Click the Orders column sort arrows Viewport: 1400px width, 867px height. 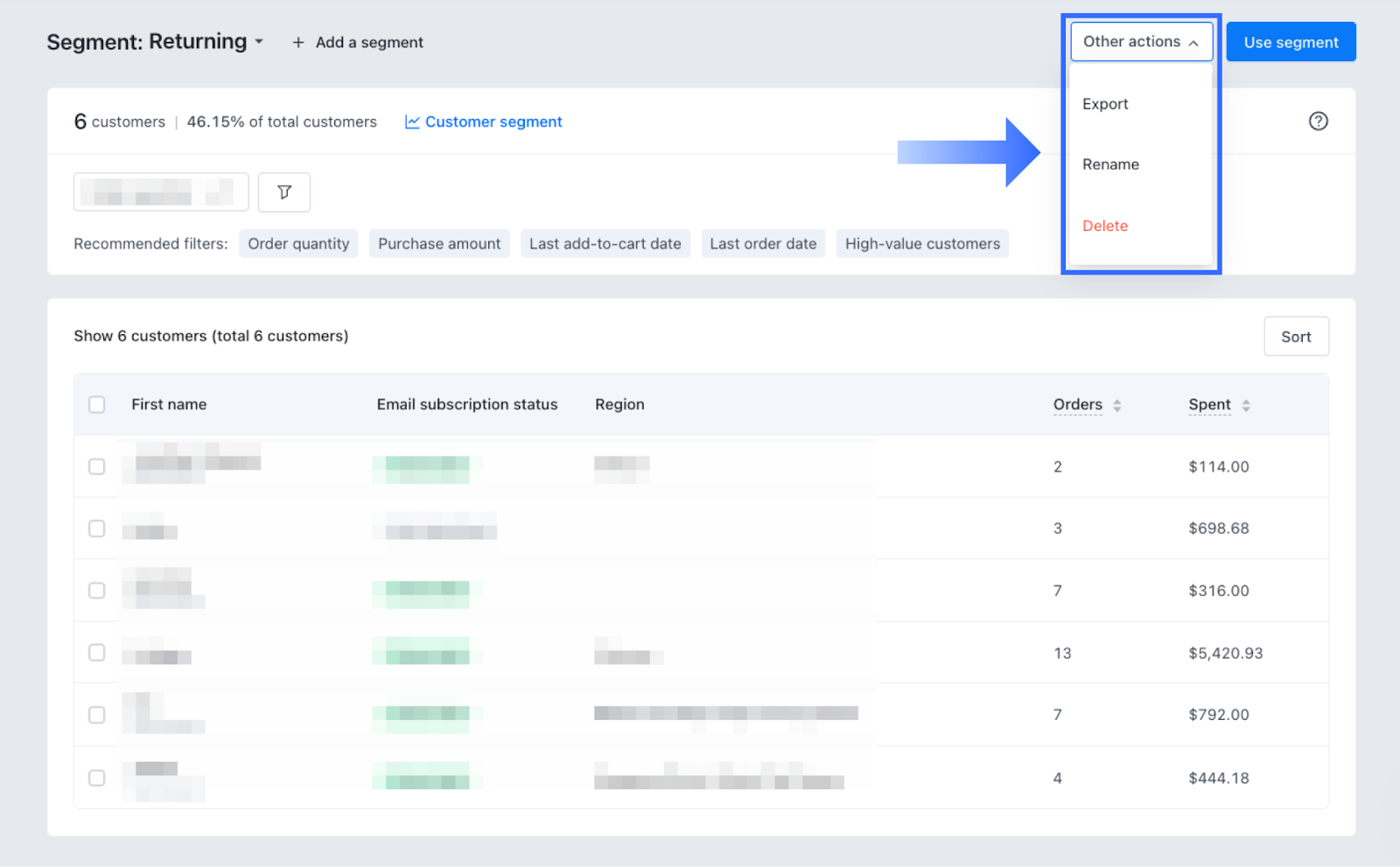1116,405
